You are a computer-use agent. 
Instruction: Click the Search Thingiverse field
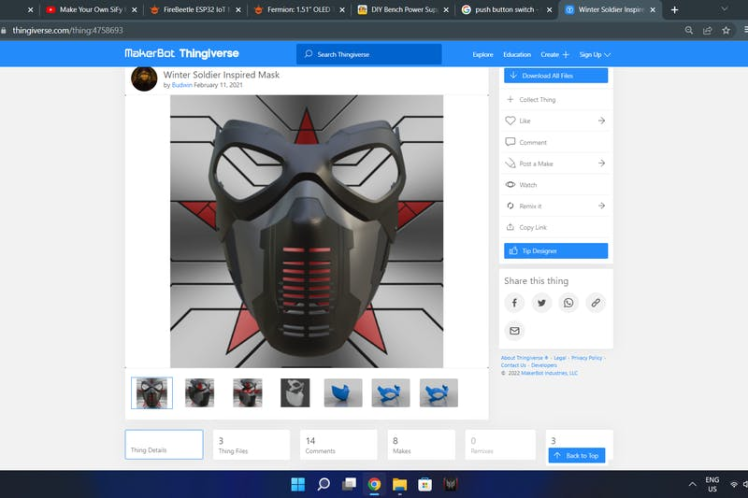(x=369, y=54)
